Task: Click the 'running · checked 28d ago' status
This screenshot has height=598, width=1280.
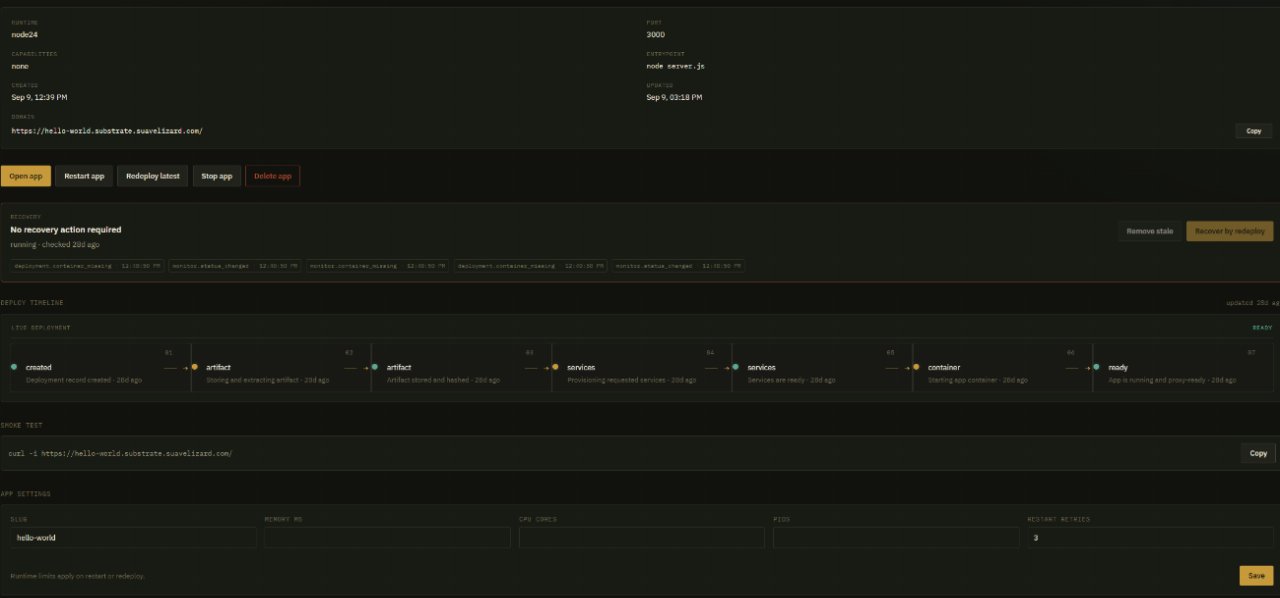Action: coord(55,244)
